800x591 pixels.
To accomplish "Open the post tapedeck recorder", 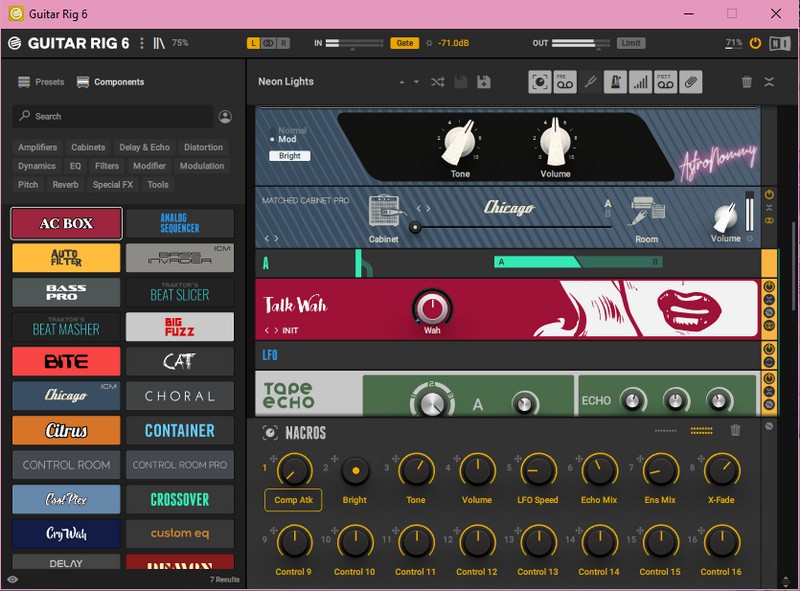I will pyautogui.click(x=664, y=82).
